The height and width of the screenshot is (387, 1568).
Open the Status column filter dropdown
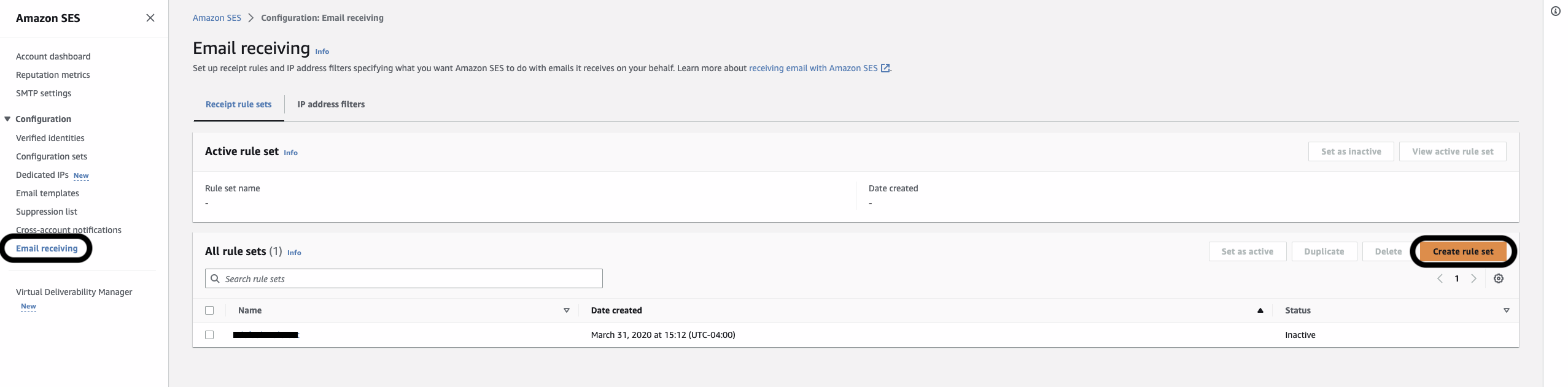tap(1506, 310)
